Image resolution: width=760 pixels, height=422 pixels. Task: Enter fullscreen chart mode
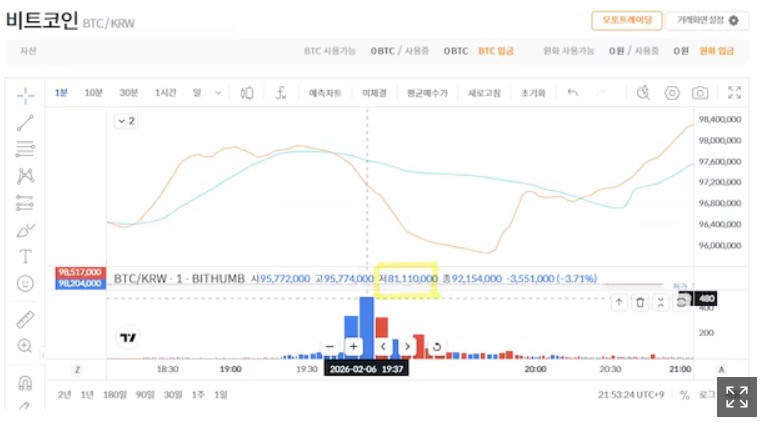pos(734,93)
